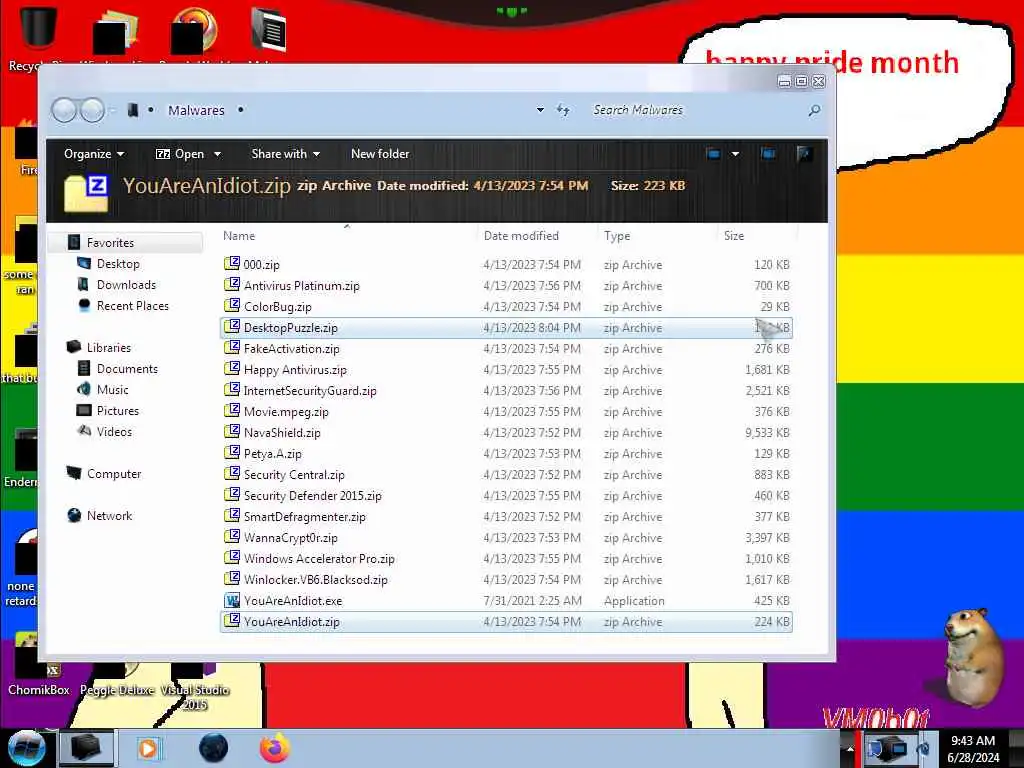Click the Music library icon
The width and height of the screenshot is (1024, 768).
84,389
